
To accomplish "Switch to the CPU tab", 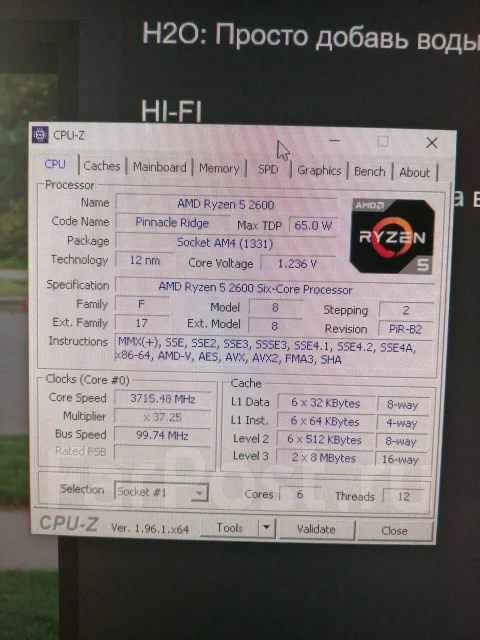I will tap(55, 164).
